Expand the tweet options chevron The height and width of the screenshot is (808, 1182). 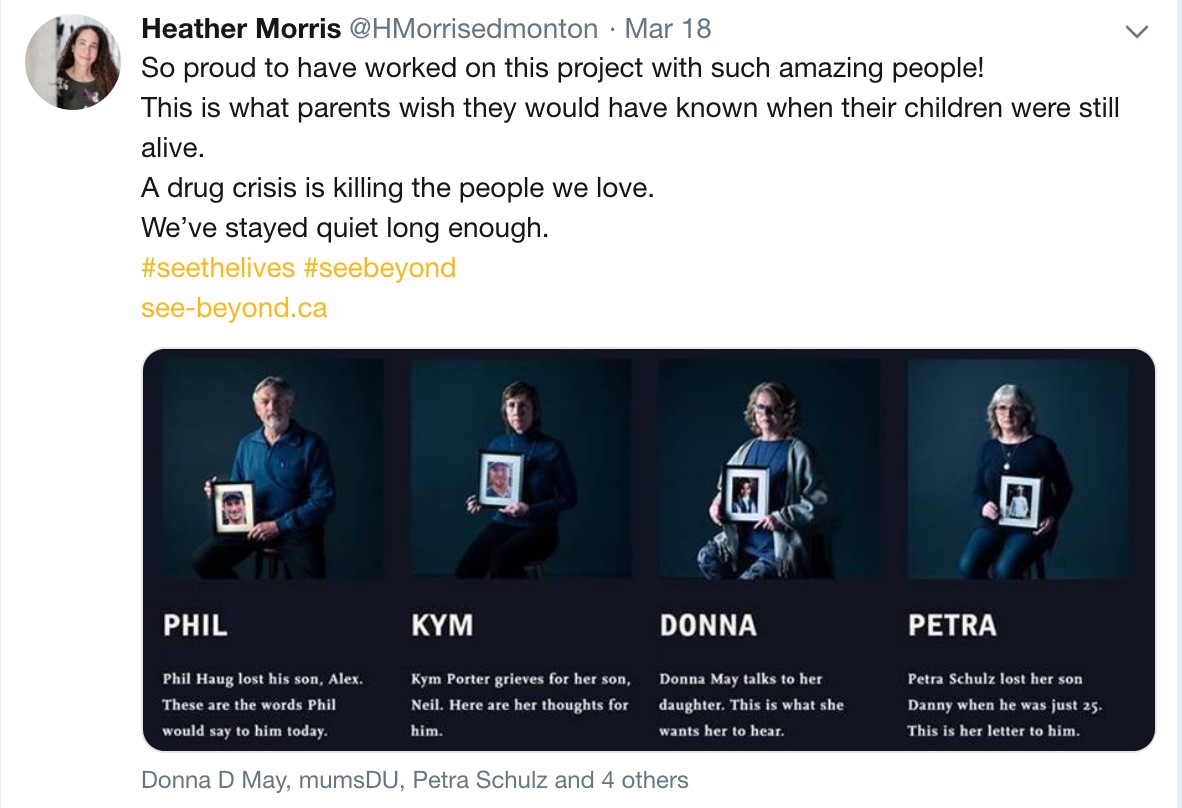point(1136,31)
